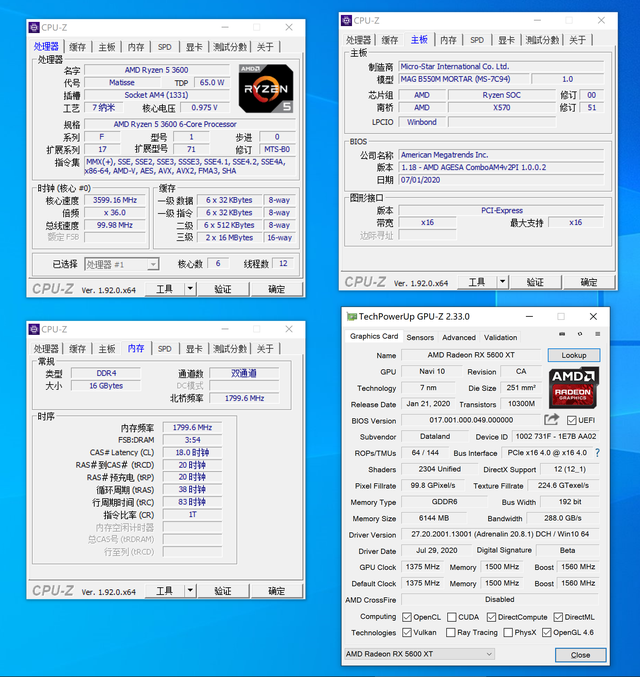Click the AMD Radeon Graphics logo
This screenshot has width=640, height=677.
(x=573, y=388)
